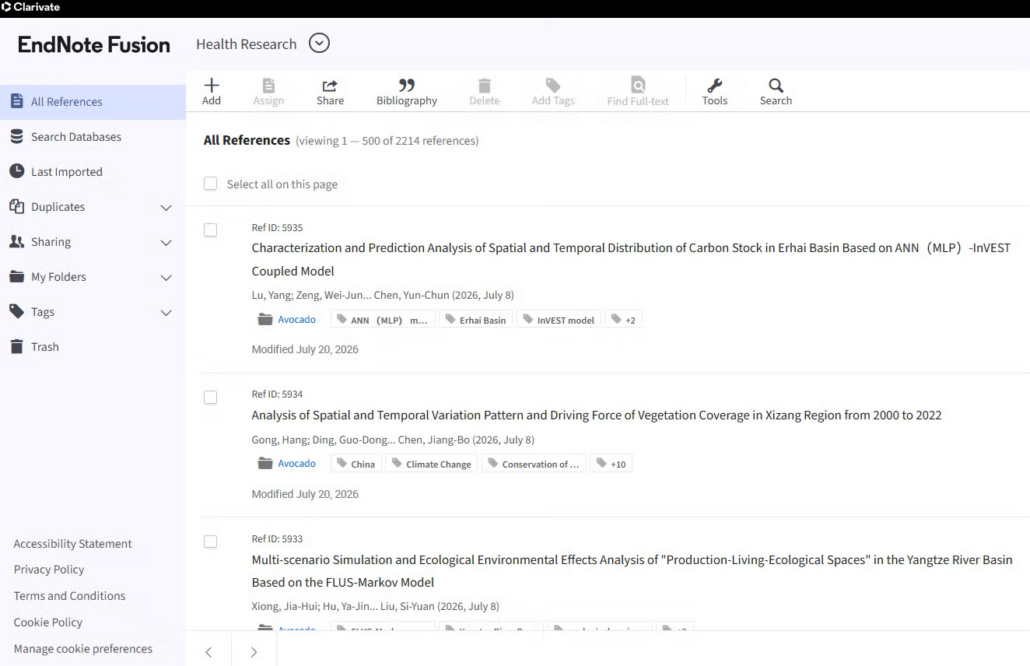The image size is (1030, 666).
Task: Open Duplicates in sidebar
Action: click(58, 207)
